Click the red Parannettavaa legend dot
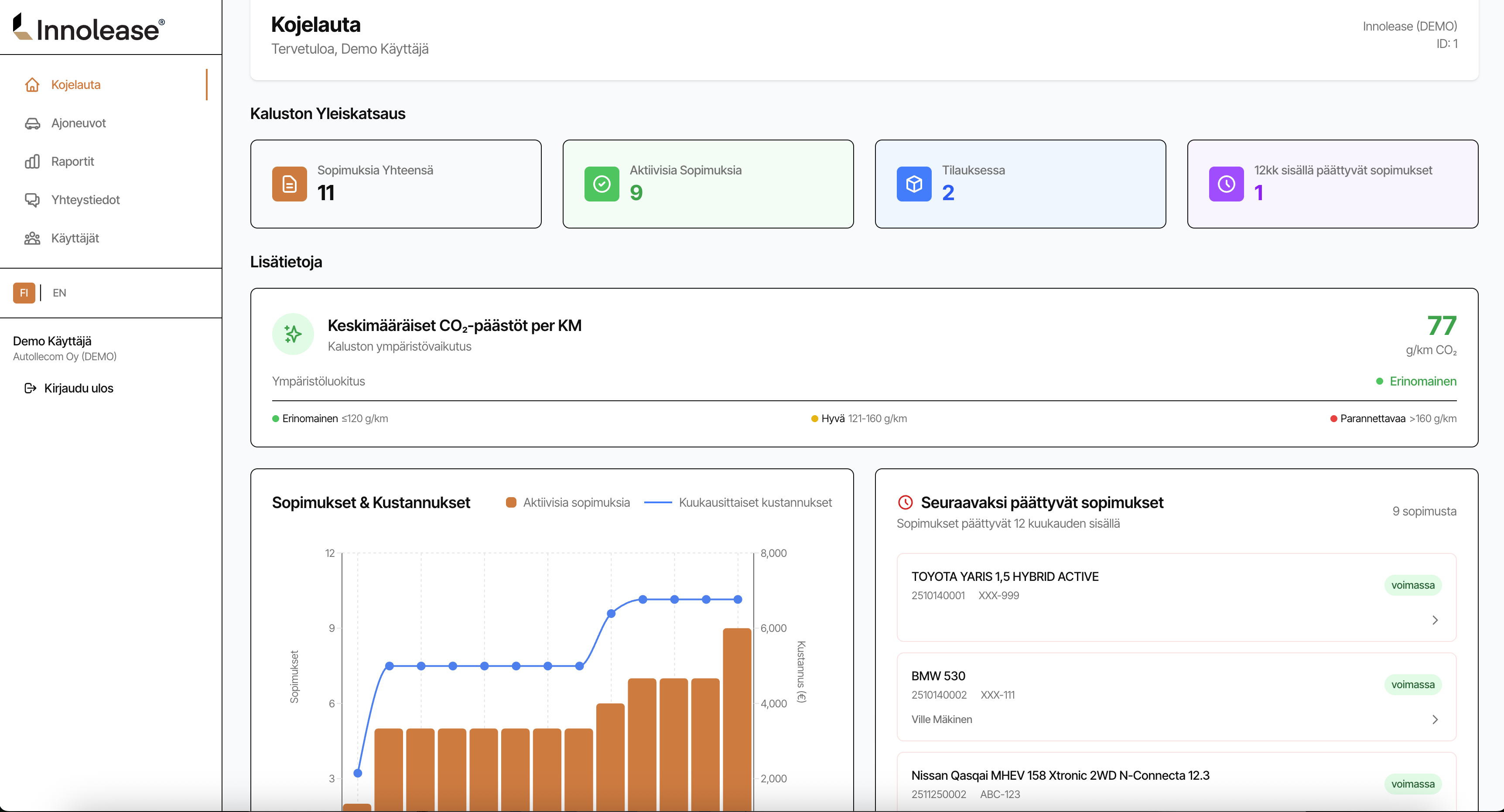The image size is (1504, 812). pyautogui.click(x=1333, y=419)
